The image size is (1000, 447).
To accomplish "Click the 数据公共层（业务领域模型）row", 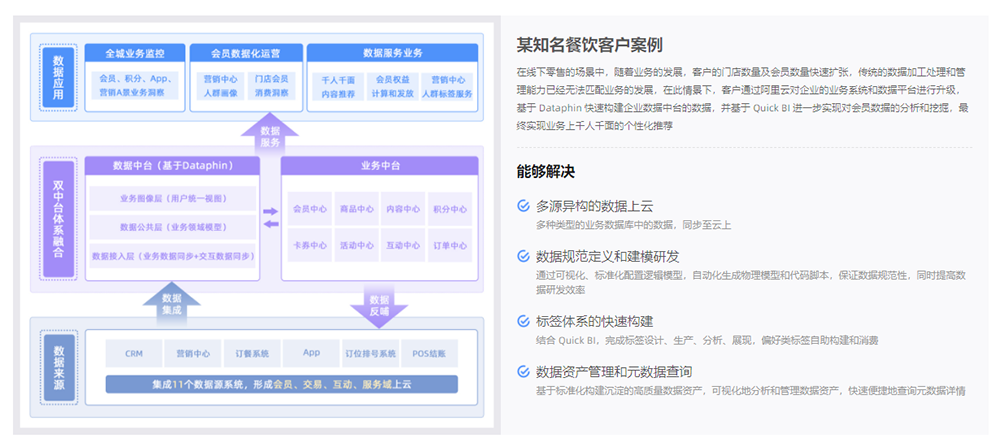I will pos(173,226).
